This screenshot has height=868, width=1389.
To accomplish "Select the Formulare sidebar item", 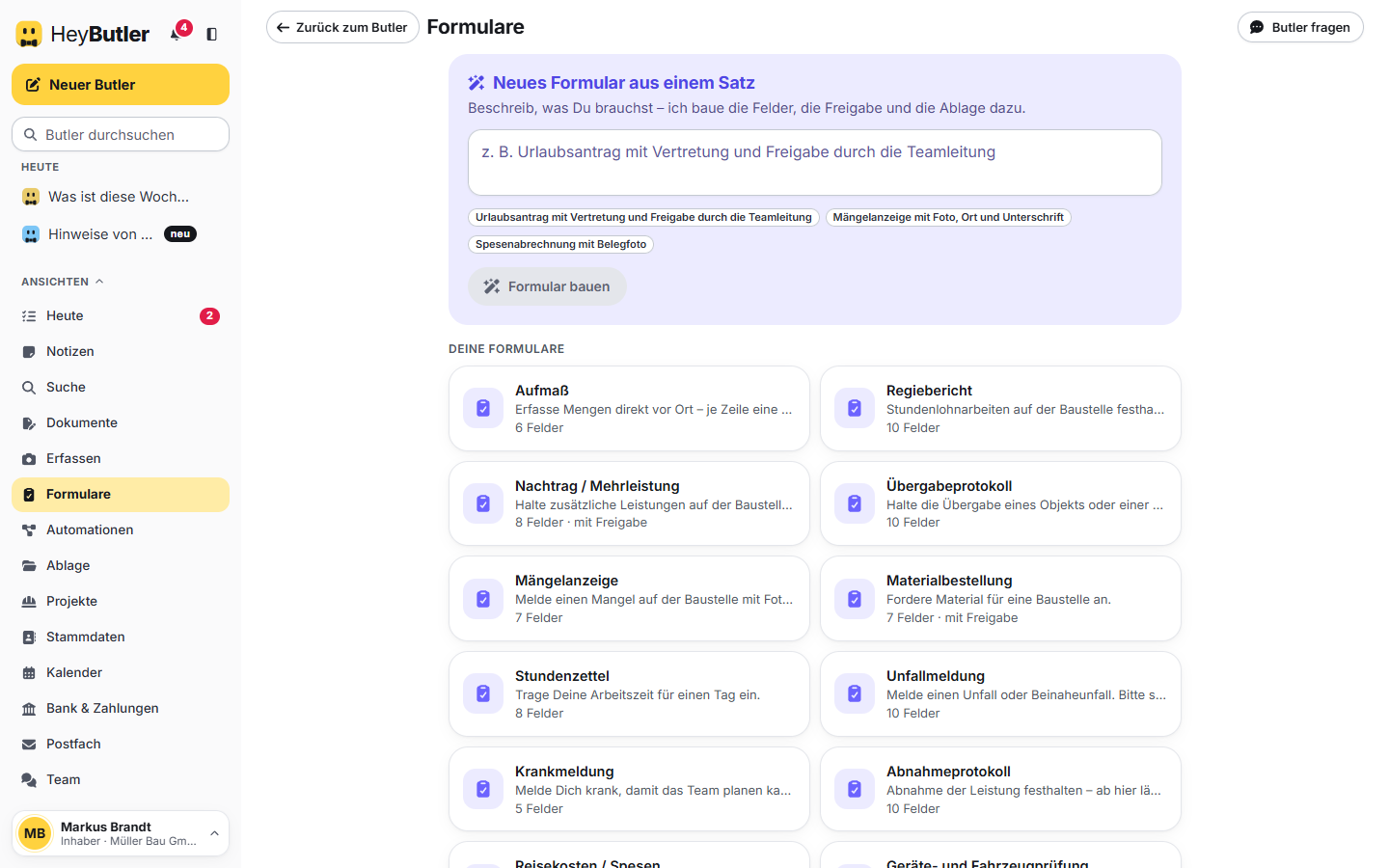I will [x=121, y=494].
